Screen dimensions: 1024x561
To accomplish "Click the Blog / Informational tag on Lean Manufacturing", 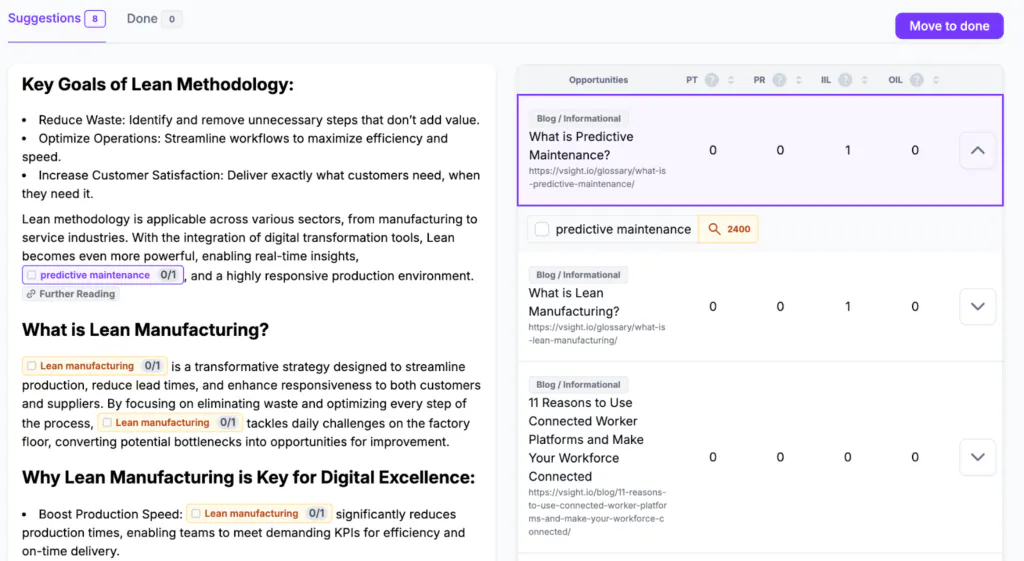I will click(578, 275).
